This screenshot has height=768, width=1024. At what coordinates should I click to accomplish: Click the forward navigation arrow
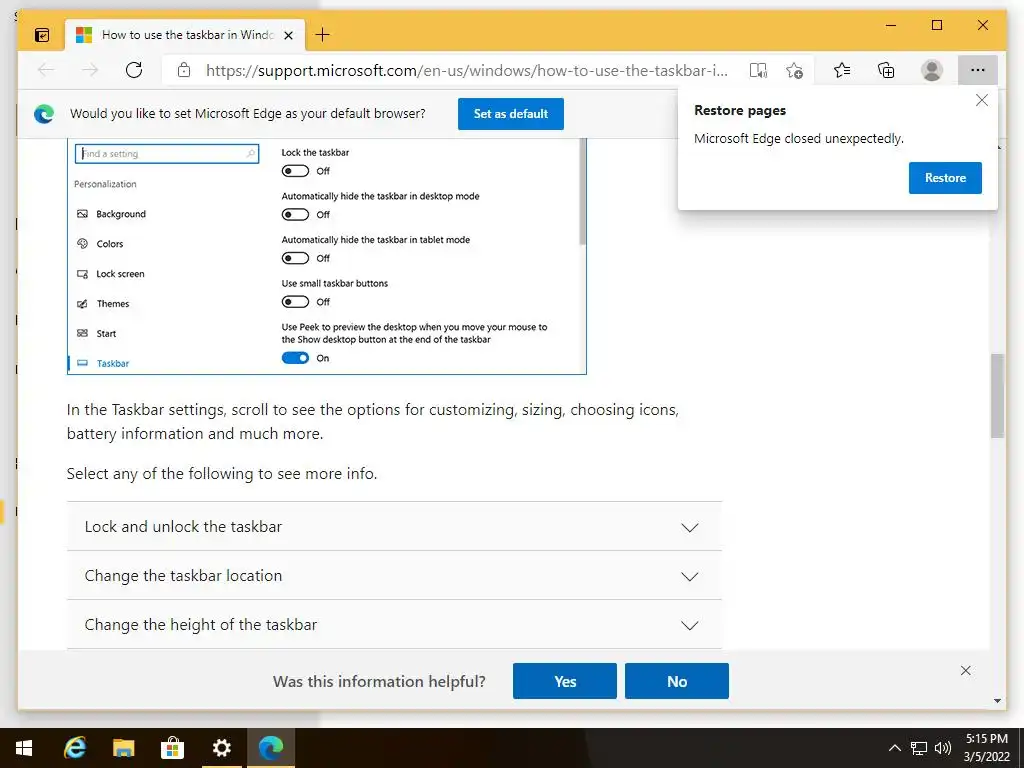pyautogui.click(x=90, y=70)
